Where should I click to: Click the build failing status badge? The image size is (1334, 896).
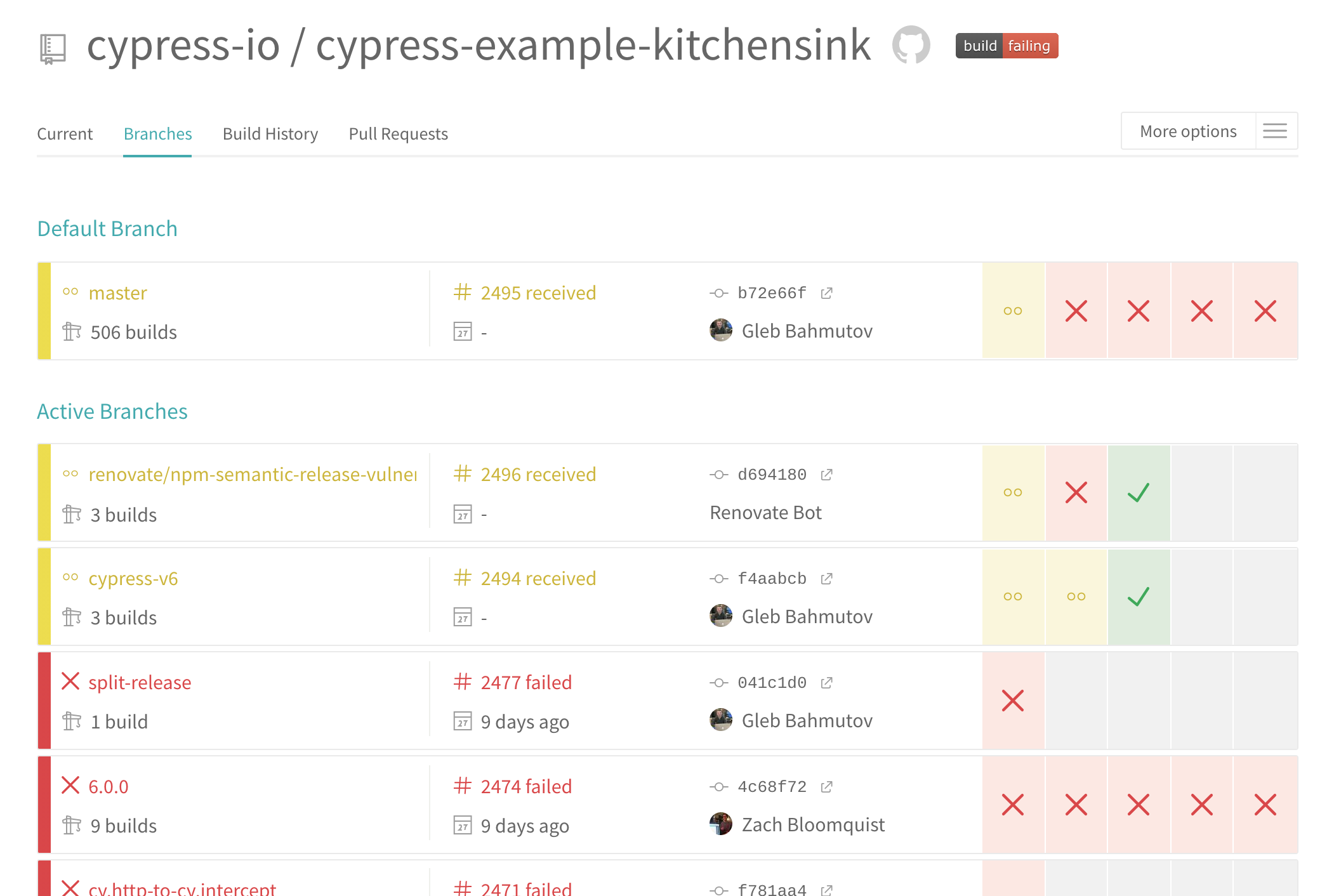[x=1007, y=46]
